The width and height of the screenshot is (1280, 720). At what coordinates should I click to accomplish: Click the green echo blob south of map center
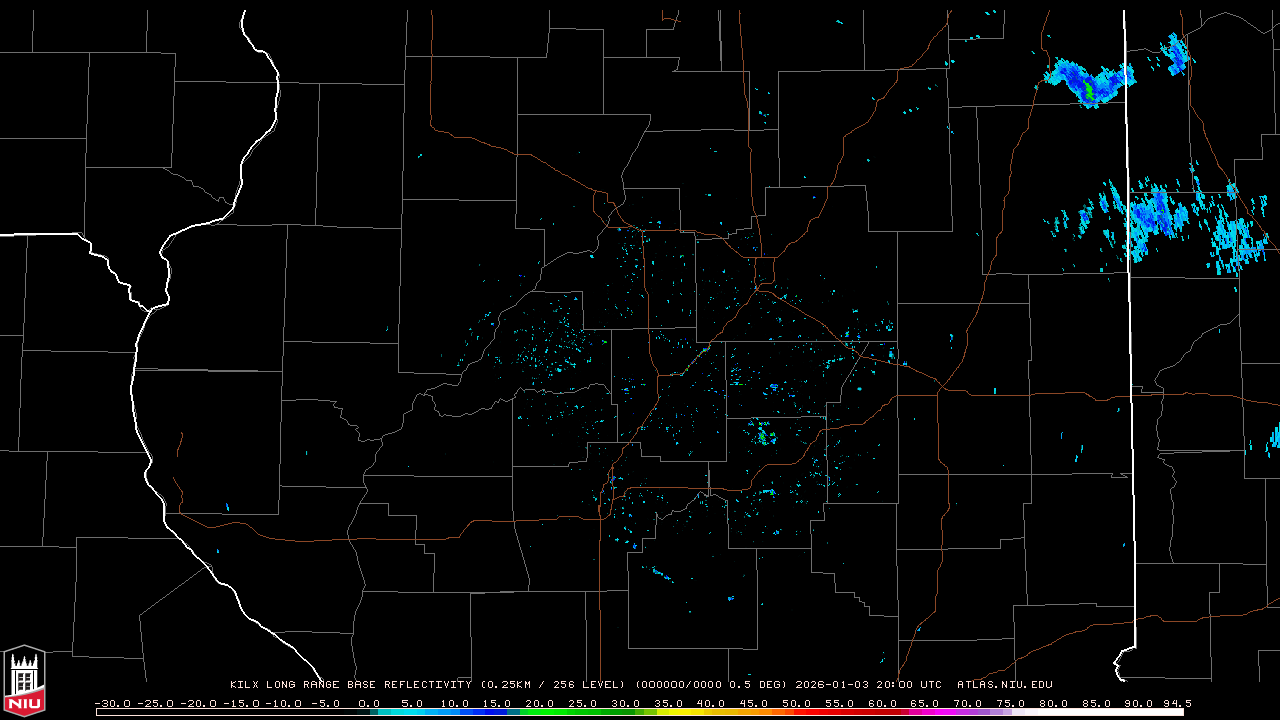pyautogui.click(x=762, y=435)
